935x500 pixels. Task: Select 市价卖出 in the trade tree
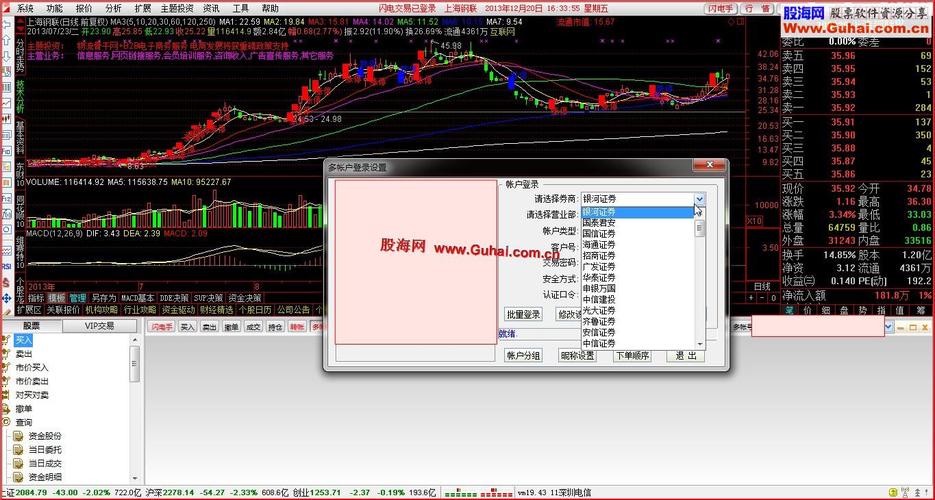click(x=32, y=381)
